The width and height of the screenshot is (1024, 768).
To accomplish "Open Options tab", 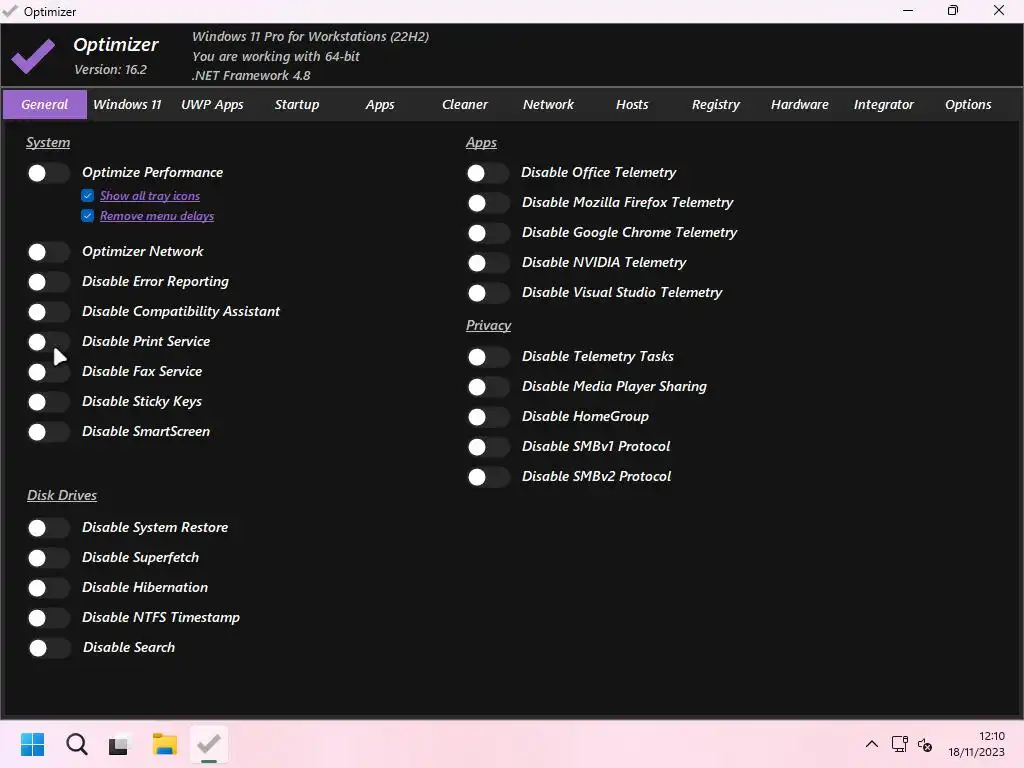I will pyautogui.click(x=968, y=104).
